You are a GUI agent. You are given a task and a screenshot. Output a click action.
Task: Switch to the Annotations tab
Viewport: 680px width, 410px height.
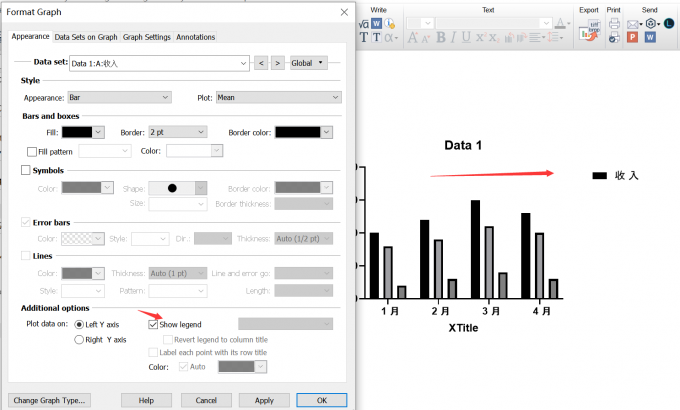coord(196,37)
